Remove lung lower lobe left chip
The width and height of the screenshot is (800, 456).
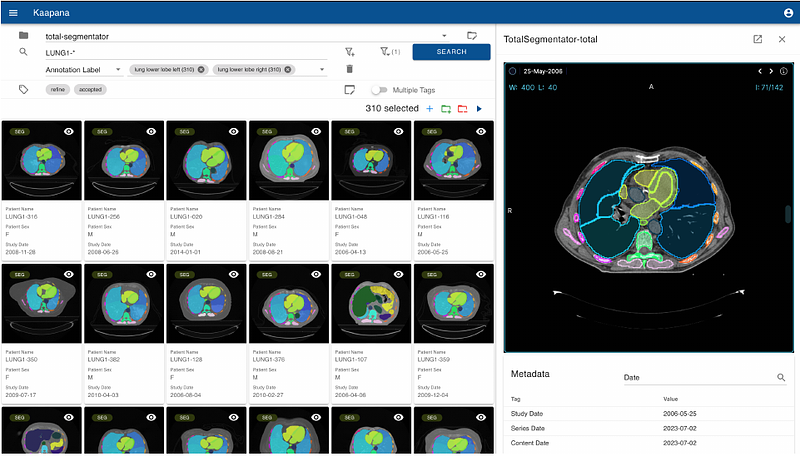[x=201, y=69]
